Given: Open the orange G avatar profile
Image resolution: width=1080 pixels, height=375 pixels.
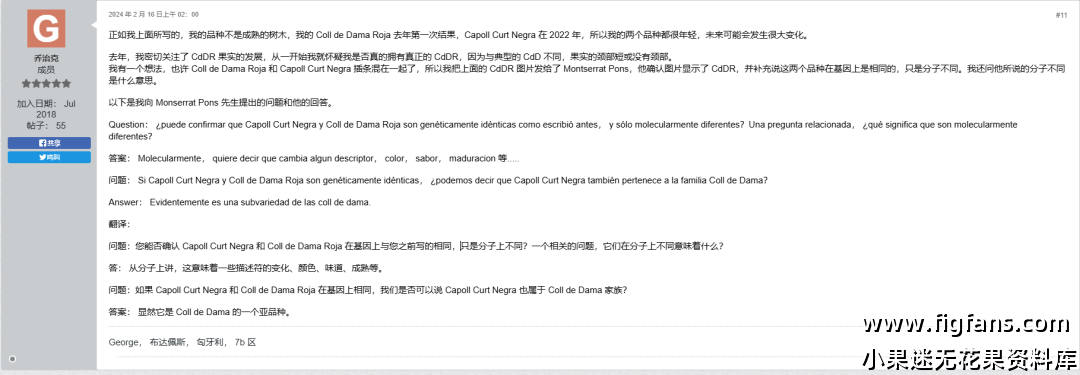Looking at the screenshot, I should [46, 29].
